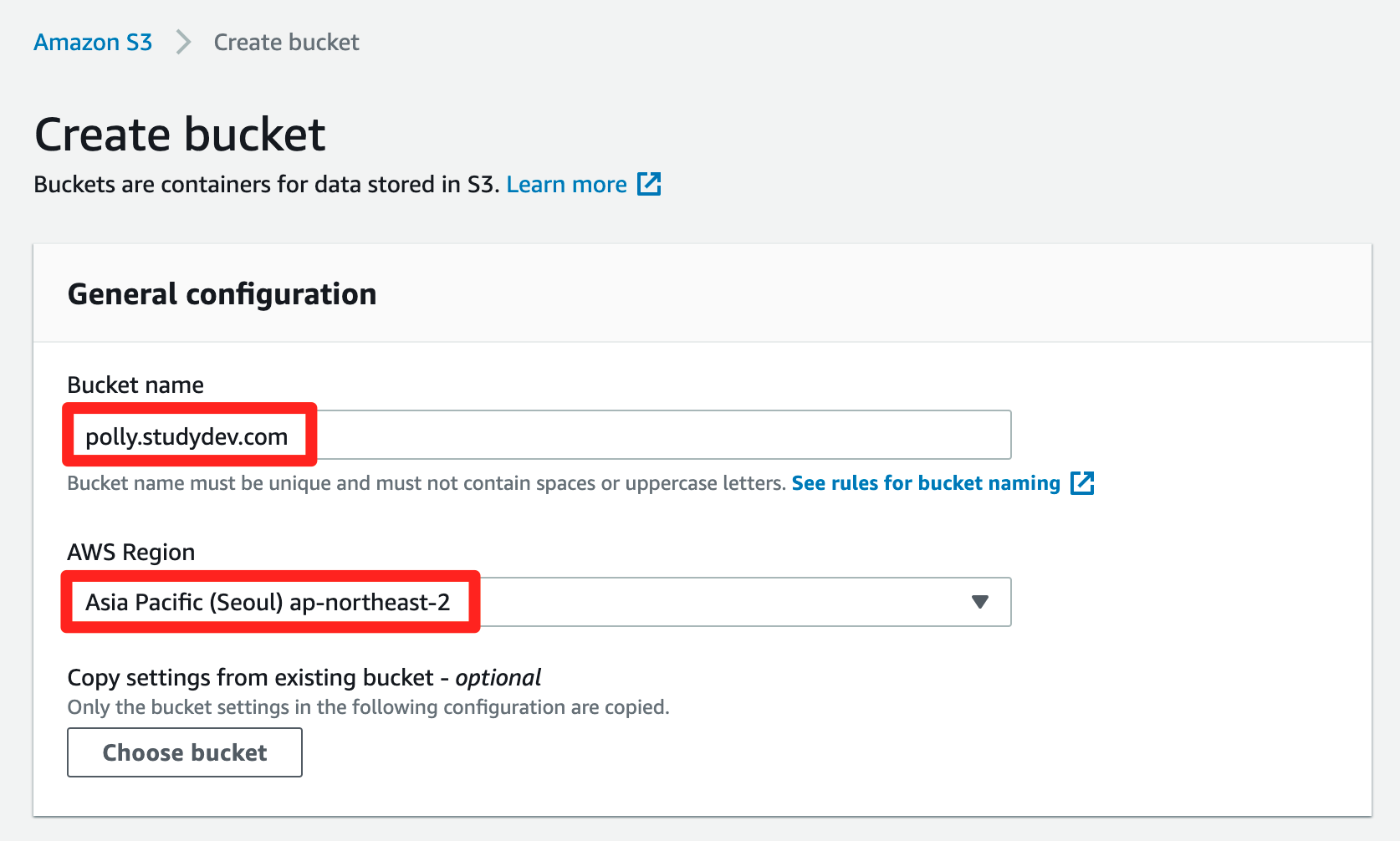Image resolution: width=1400 pixels, height=841 pixels.
Task: Click 'Buckets are containers' description text
Action: coord(267,184)
